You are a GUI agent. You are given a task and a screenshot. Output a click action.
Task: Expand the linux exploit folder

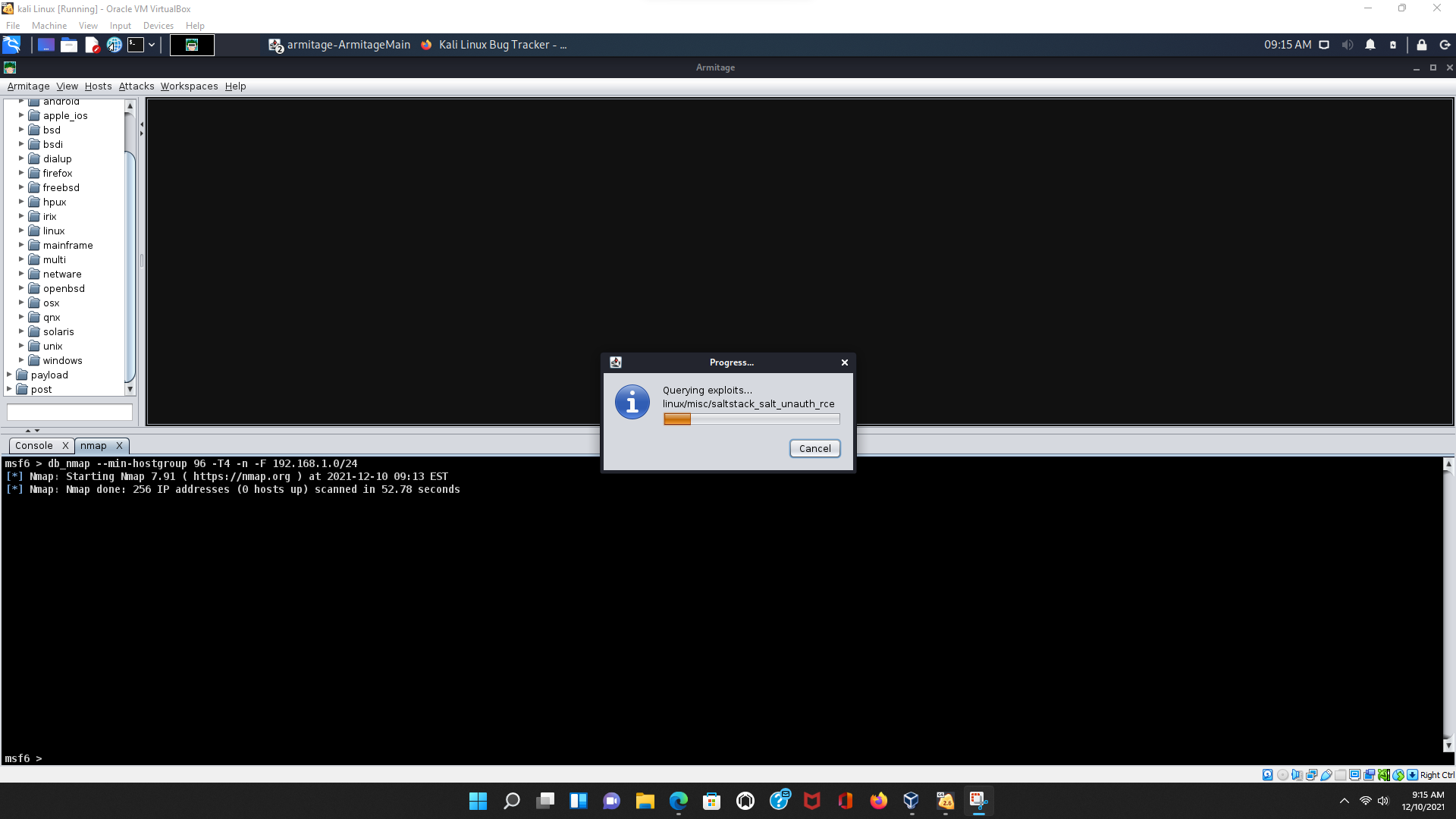tap(21, 231)
